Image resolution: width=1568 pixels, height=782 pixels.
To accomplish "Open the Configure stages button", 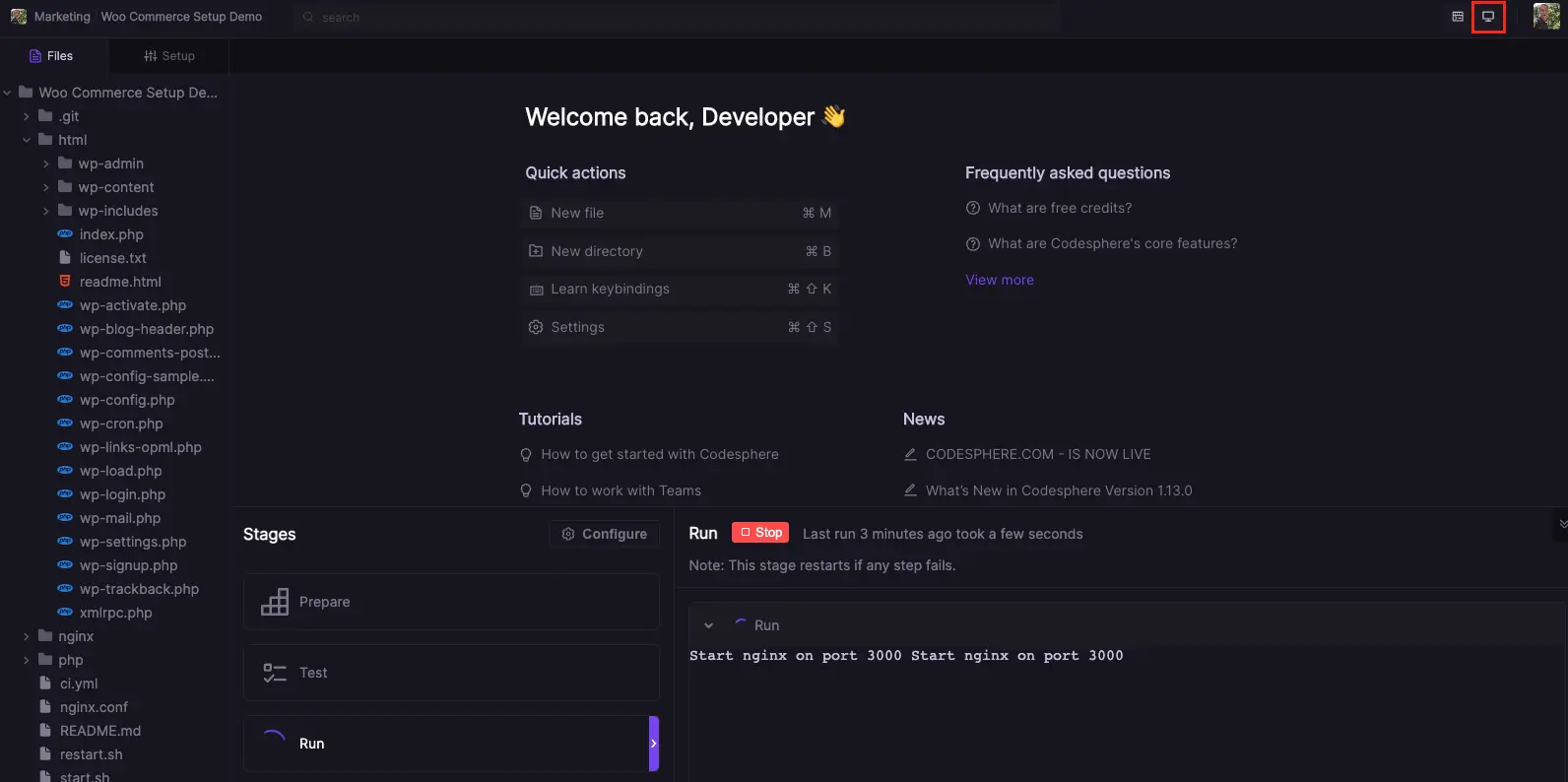I will pos(605,534).
